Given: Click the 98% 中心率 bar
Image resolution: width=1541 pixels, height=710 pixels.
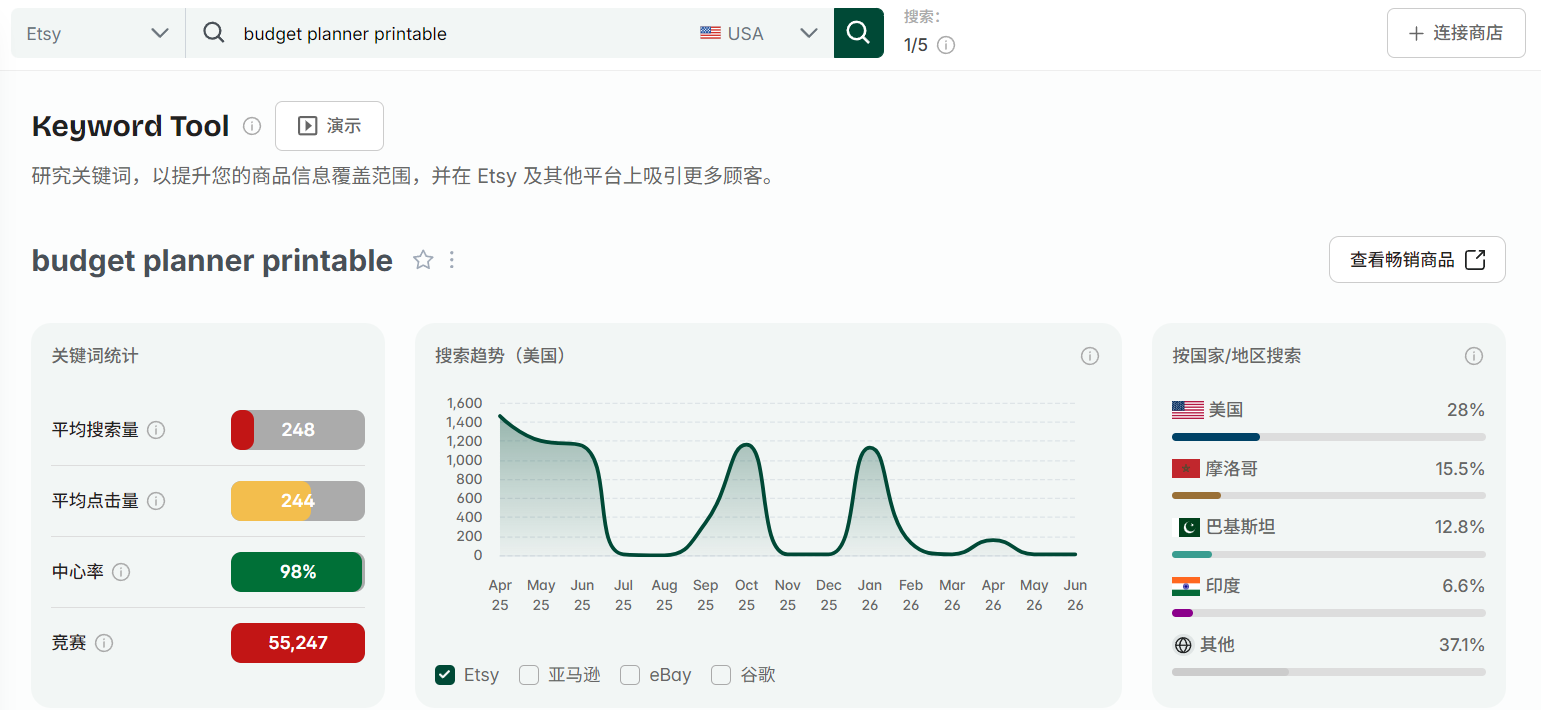Looking at the screenshot, I should click(298, 572).
